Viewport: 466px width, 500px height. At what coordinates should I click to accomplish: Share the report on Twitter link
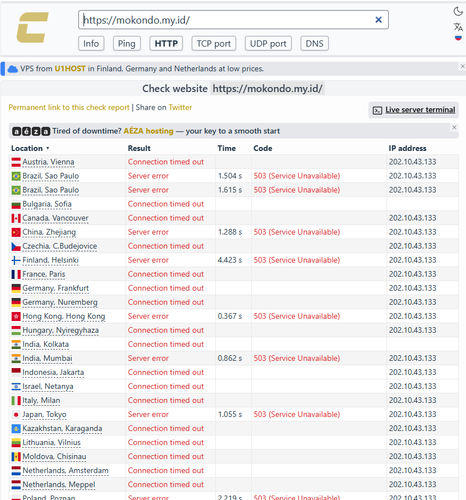(x=180, y=107)
